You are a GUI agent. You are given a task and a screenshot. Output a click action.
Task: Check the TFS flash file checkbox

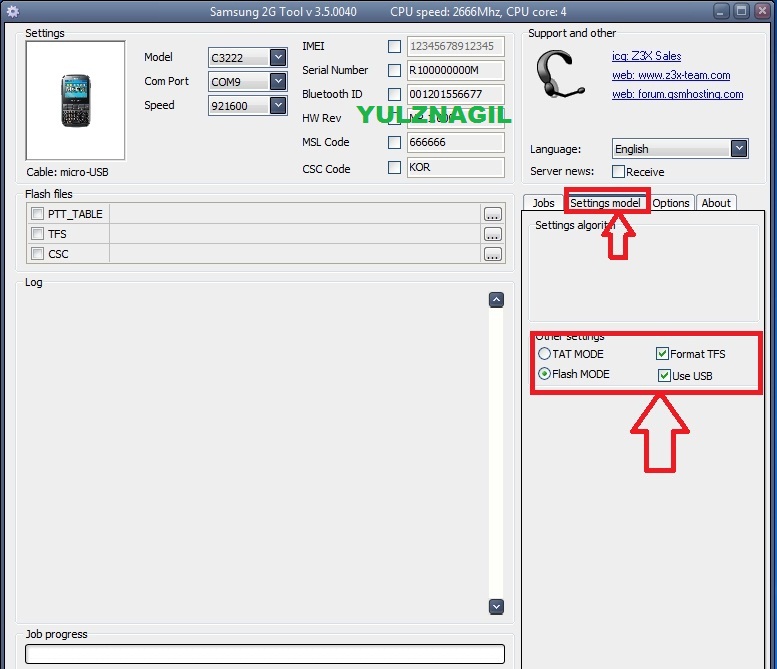[x=37, y=233]
